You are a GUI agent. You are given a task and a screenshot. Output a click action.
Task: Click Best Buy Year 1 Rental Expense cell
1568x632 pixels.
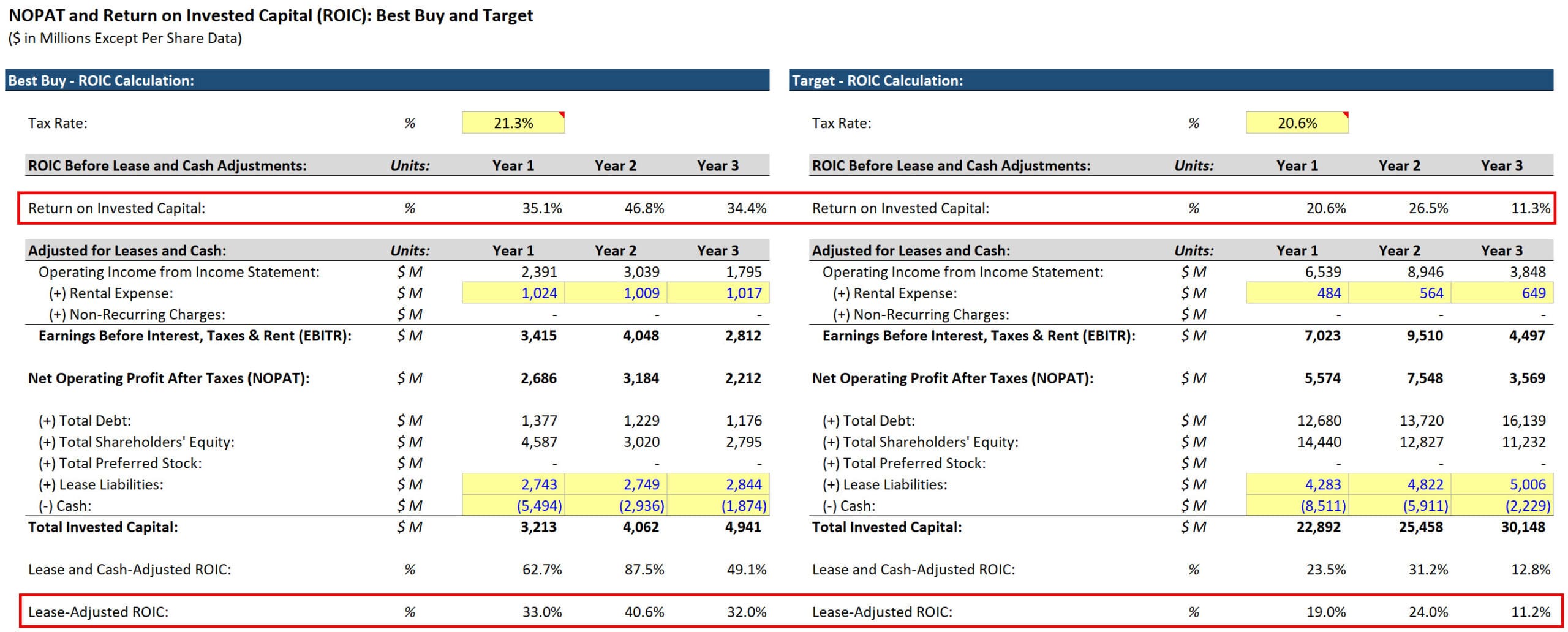[x=513, y=293]
